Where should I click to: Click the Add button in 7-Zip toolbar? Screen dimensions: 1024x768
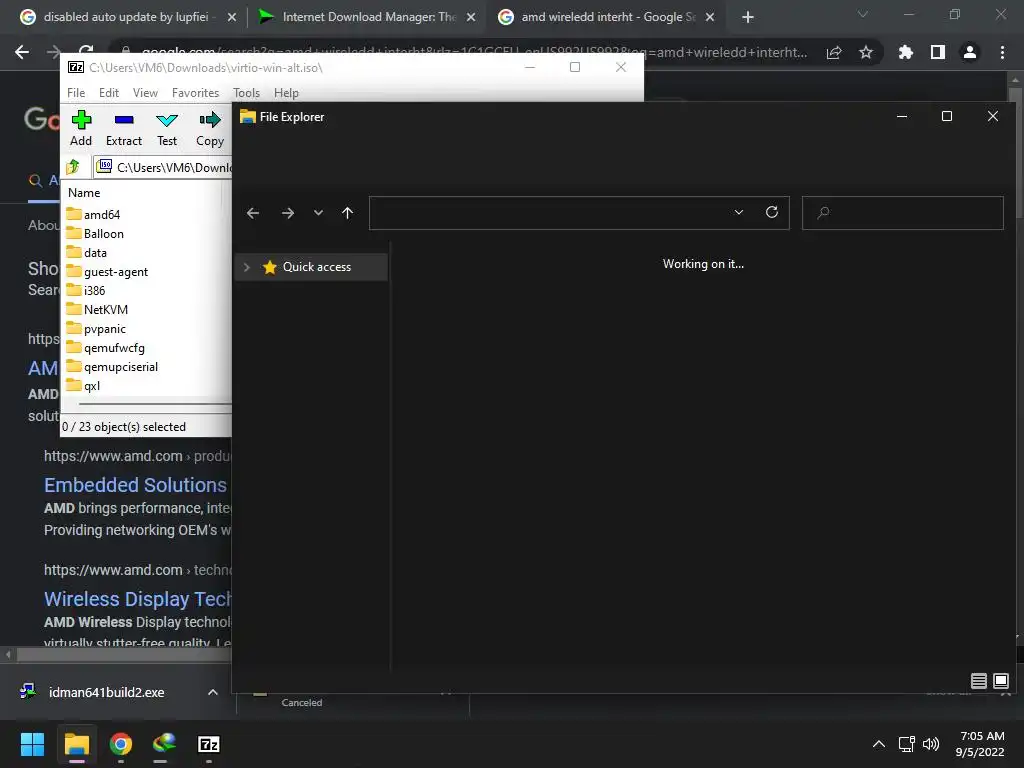click(81, 129)
